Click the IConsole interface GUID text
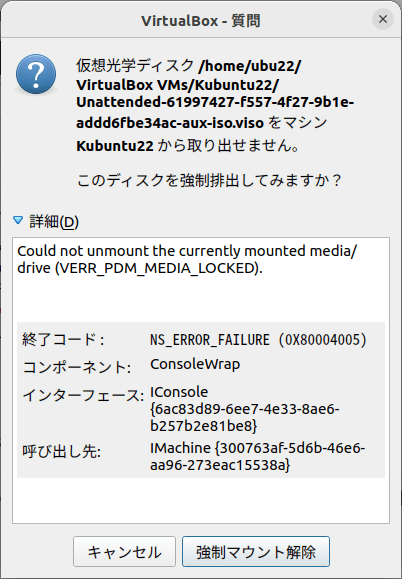The width and height of the screenshot is (402, 579). 245,409
